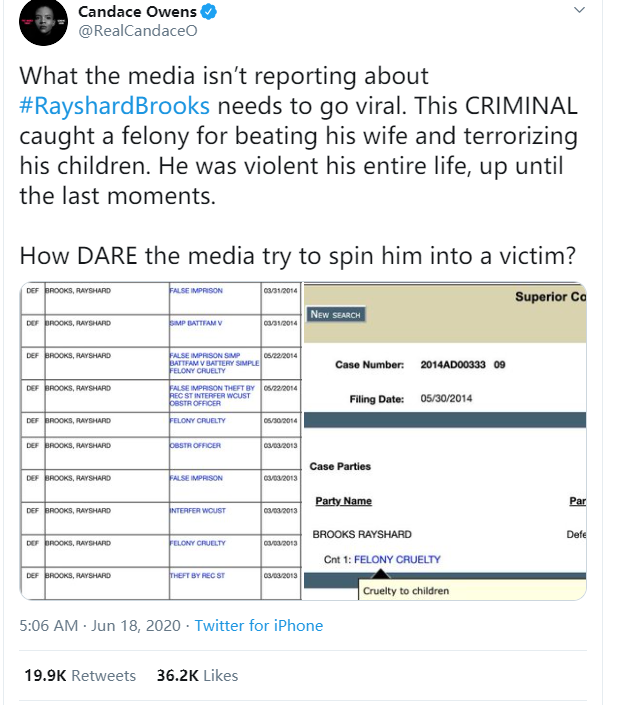
Task: Open the Twitter for iPhone link
Action: pos(258,625)
